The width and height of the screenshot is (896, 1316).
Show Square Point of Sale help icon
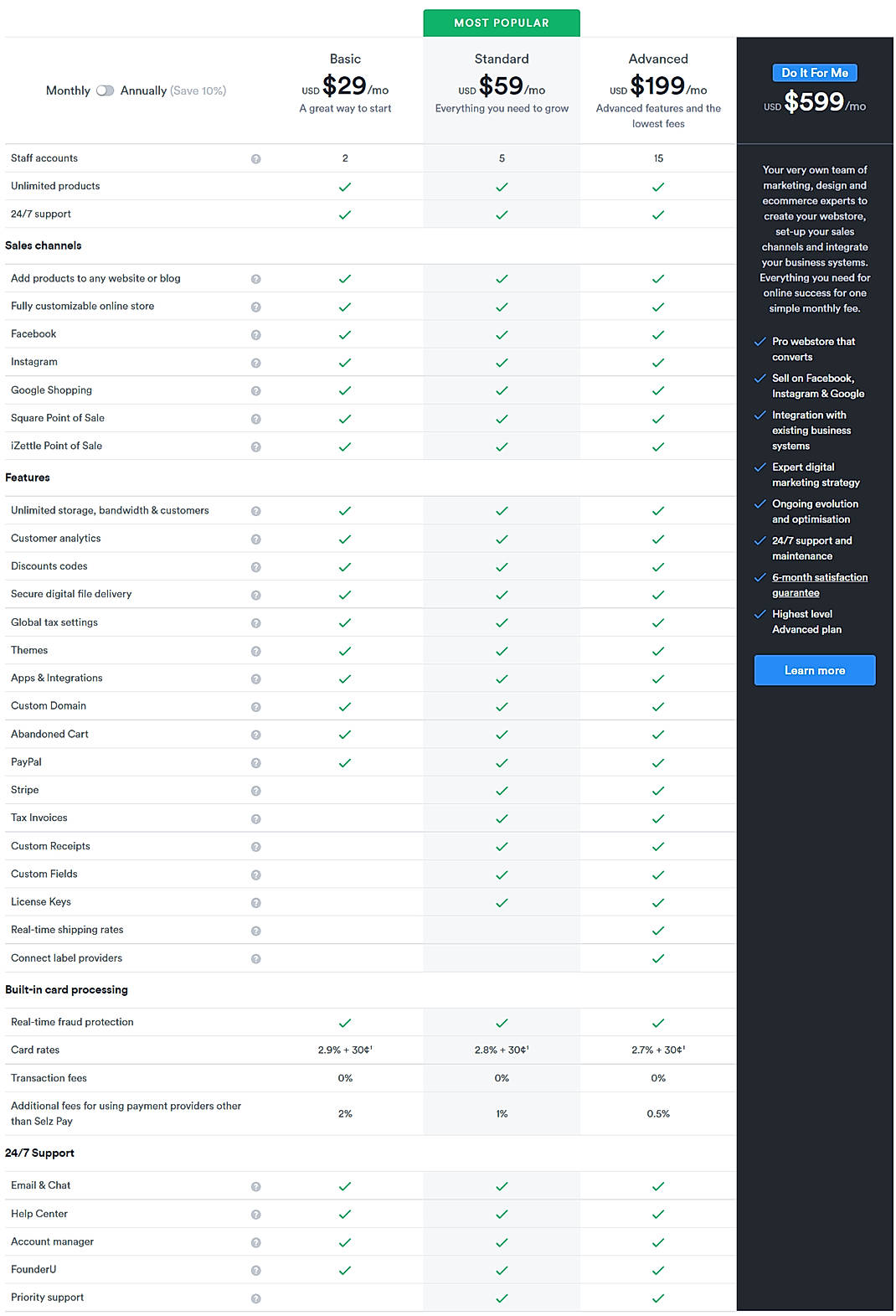256,419
